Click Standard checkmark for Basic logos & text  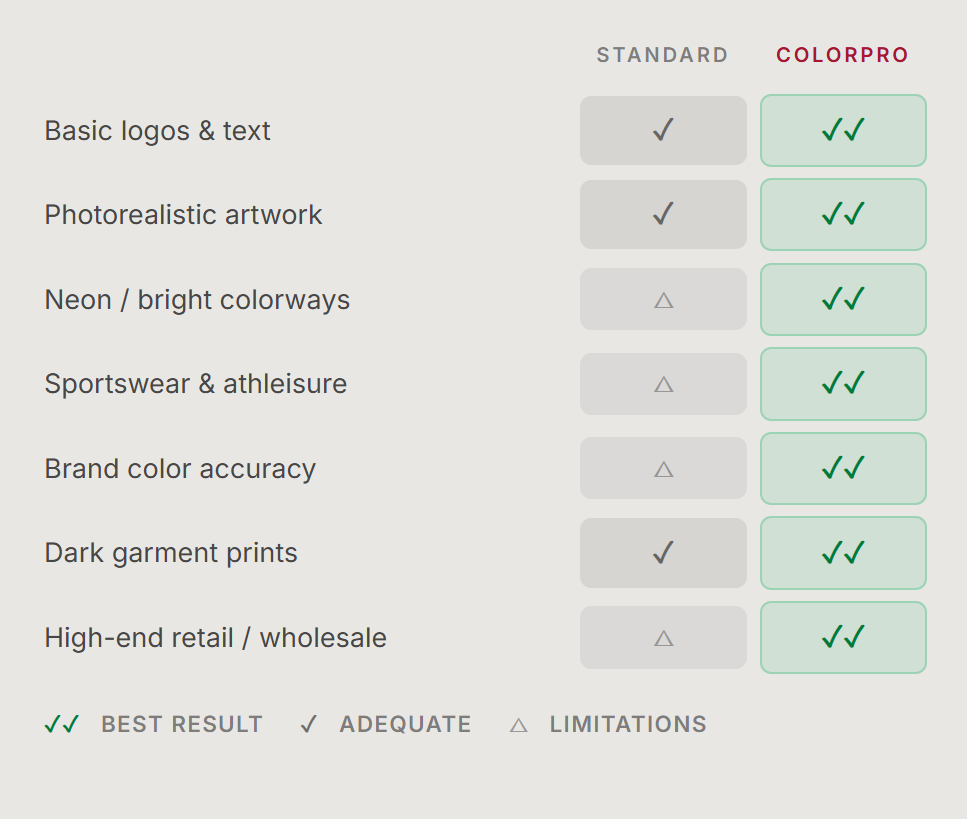point(663,130)
